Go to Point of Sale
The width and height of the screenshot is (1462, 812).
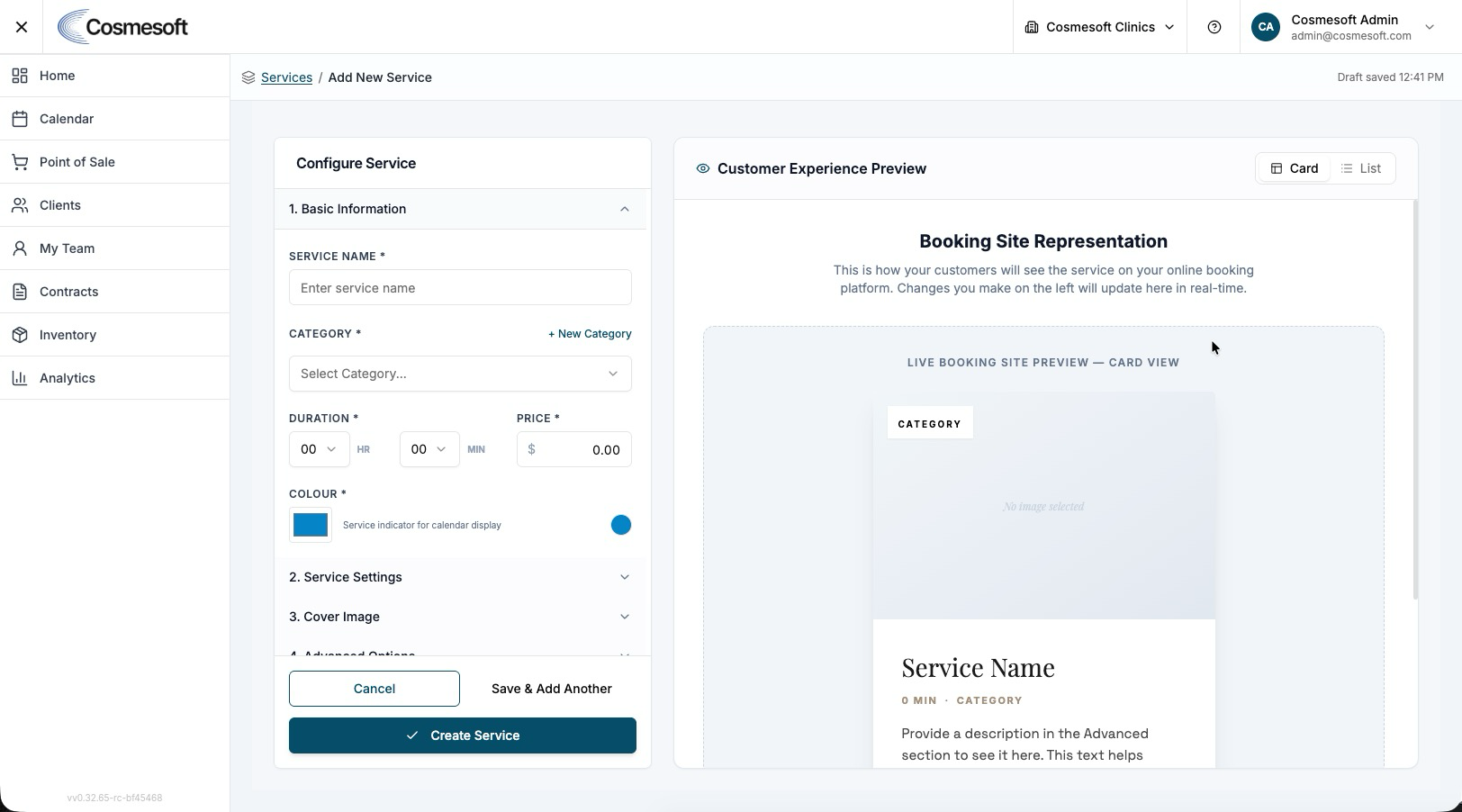click(x=114, y=162)
